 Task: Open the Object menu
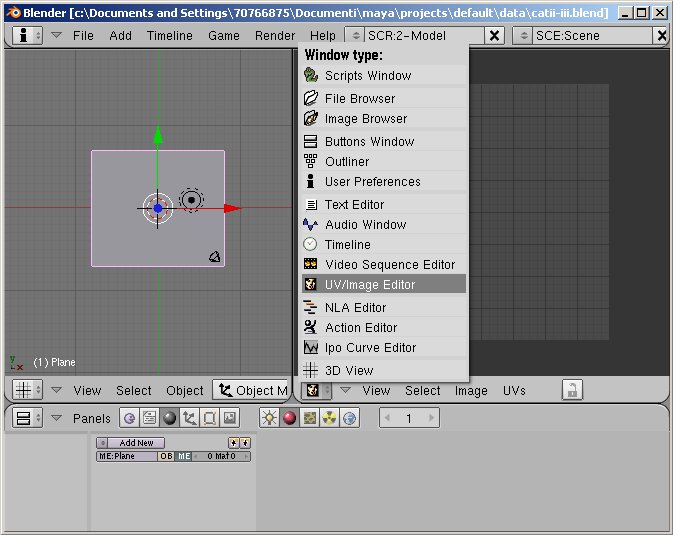tap(185, 391)
